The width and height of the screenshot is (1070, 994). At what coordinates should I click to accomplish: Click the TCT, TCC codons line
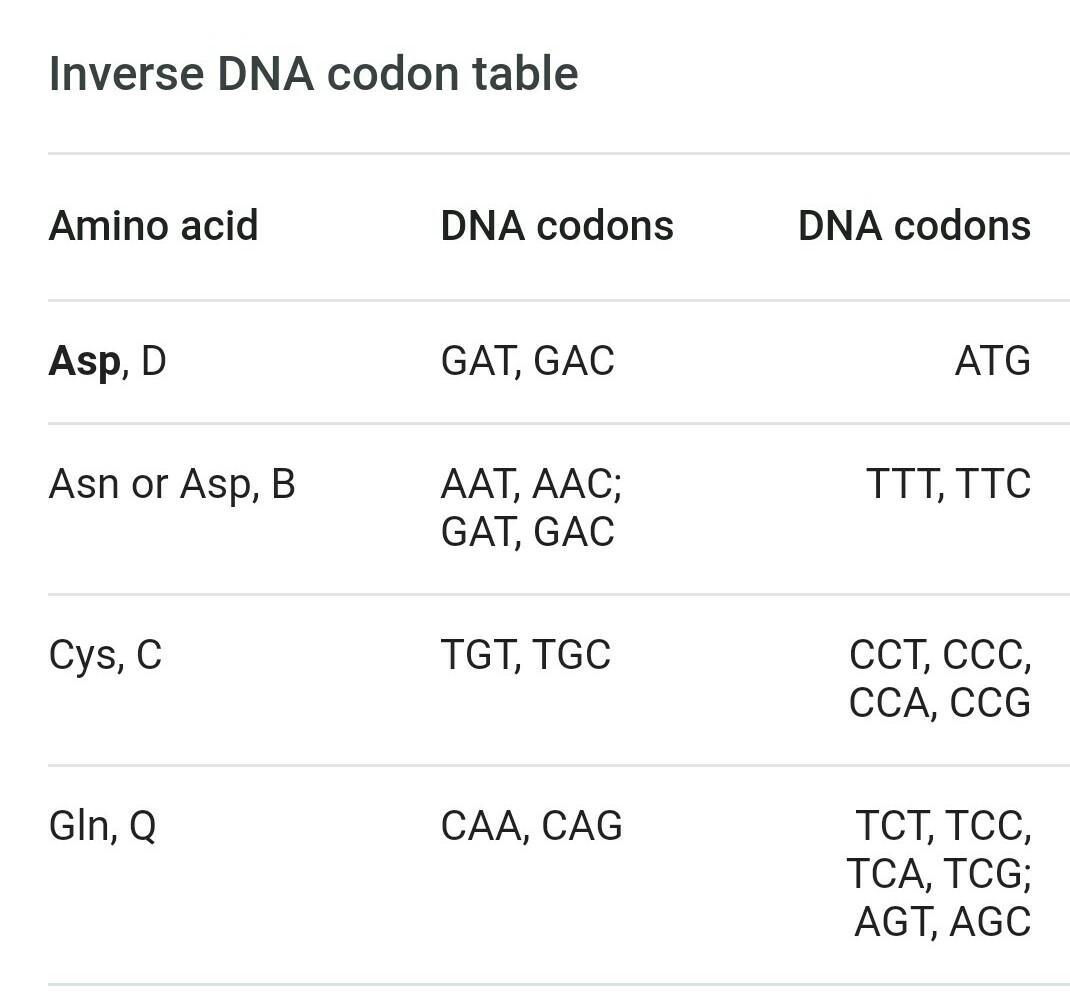click(x=943, y=827)
